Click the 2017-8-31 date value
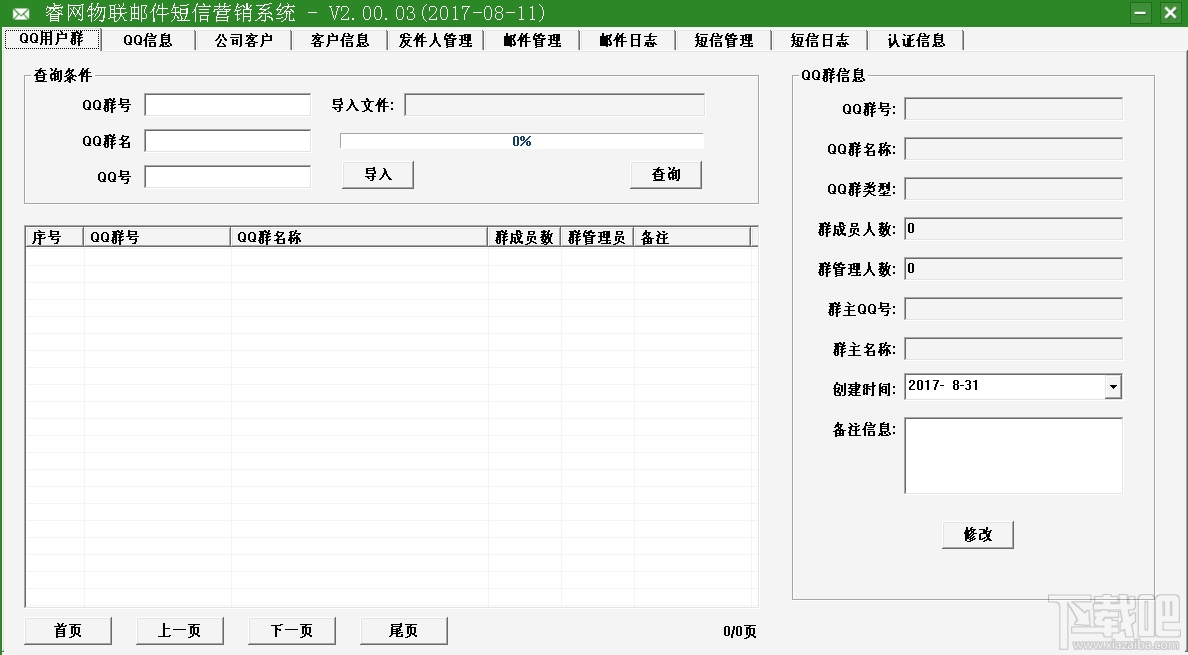 pos(943,385)
